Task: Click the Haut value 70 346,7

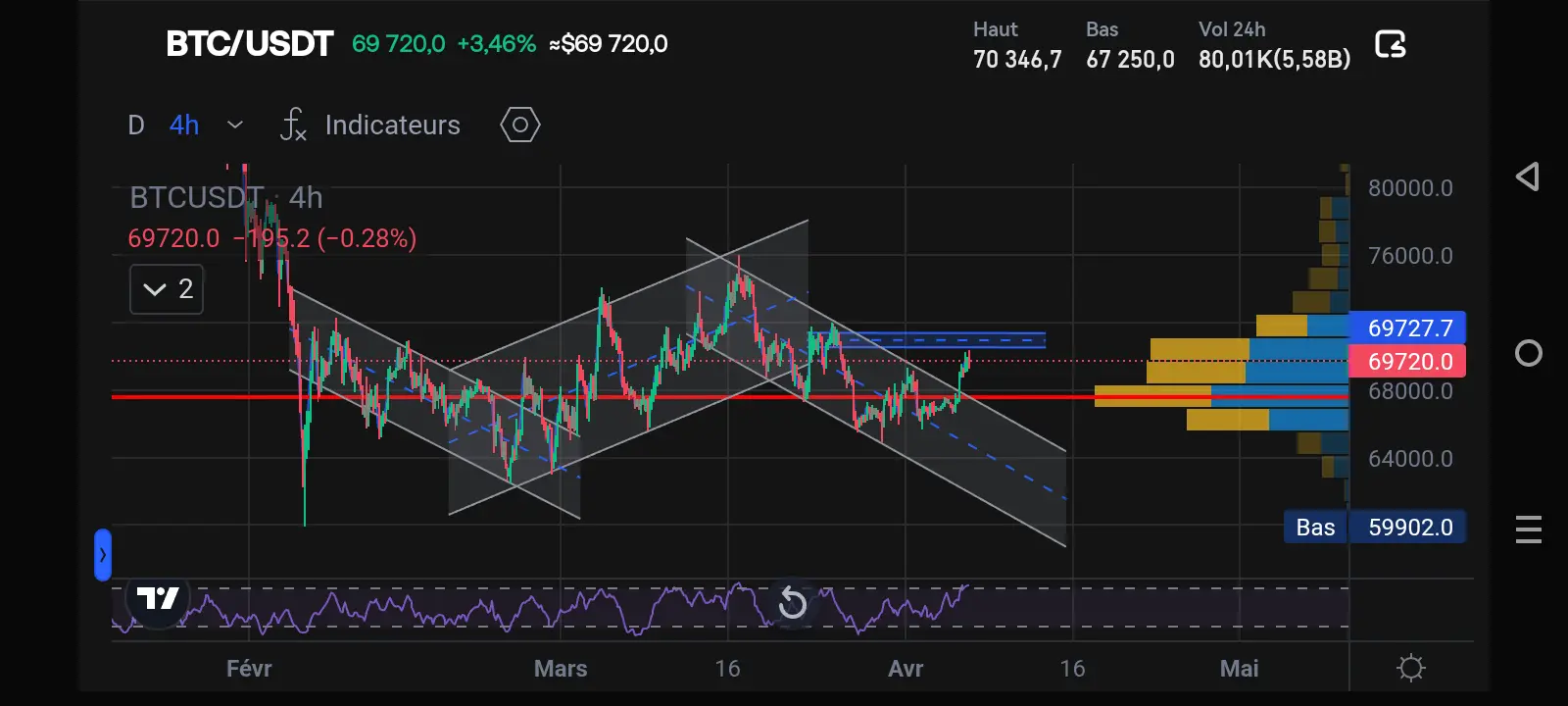Action: 1017,60
